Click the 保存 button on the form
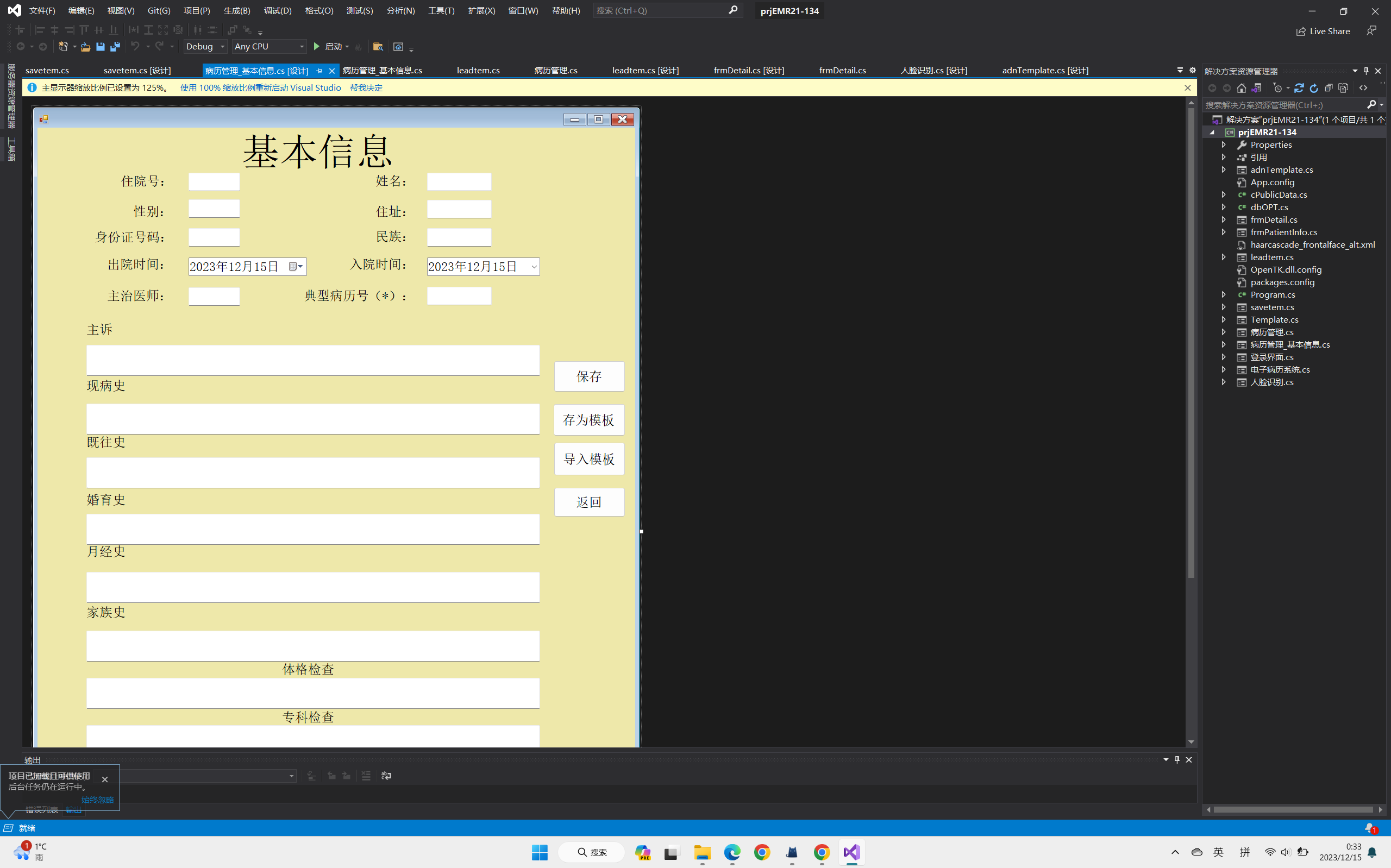Screen dimensions: 1391x868 (589, 376)
